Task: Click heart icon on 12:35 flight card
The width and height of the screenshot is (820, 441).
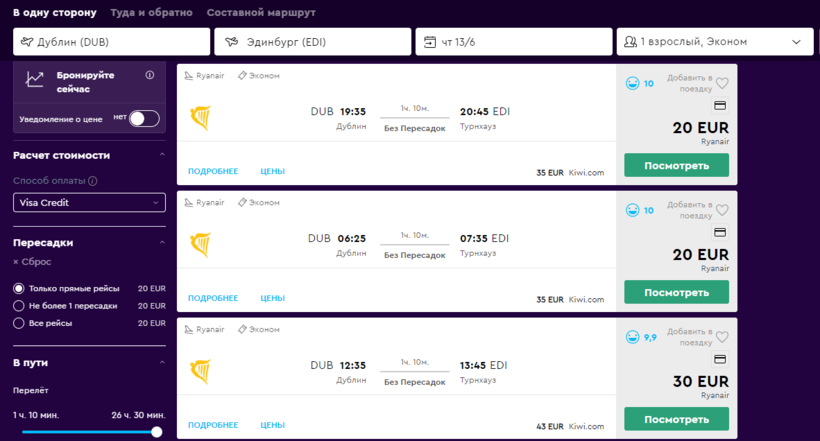Action: [x=722, y=337]
